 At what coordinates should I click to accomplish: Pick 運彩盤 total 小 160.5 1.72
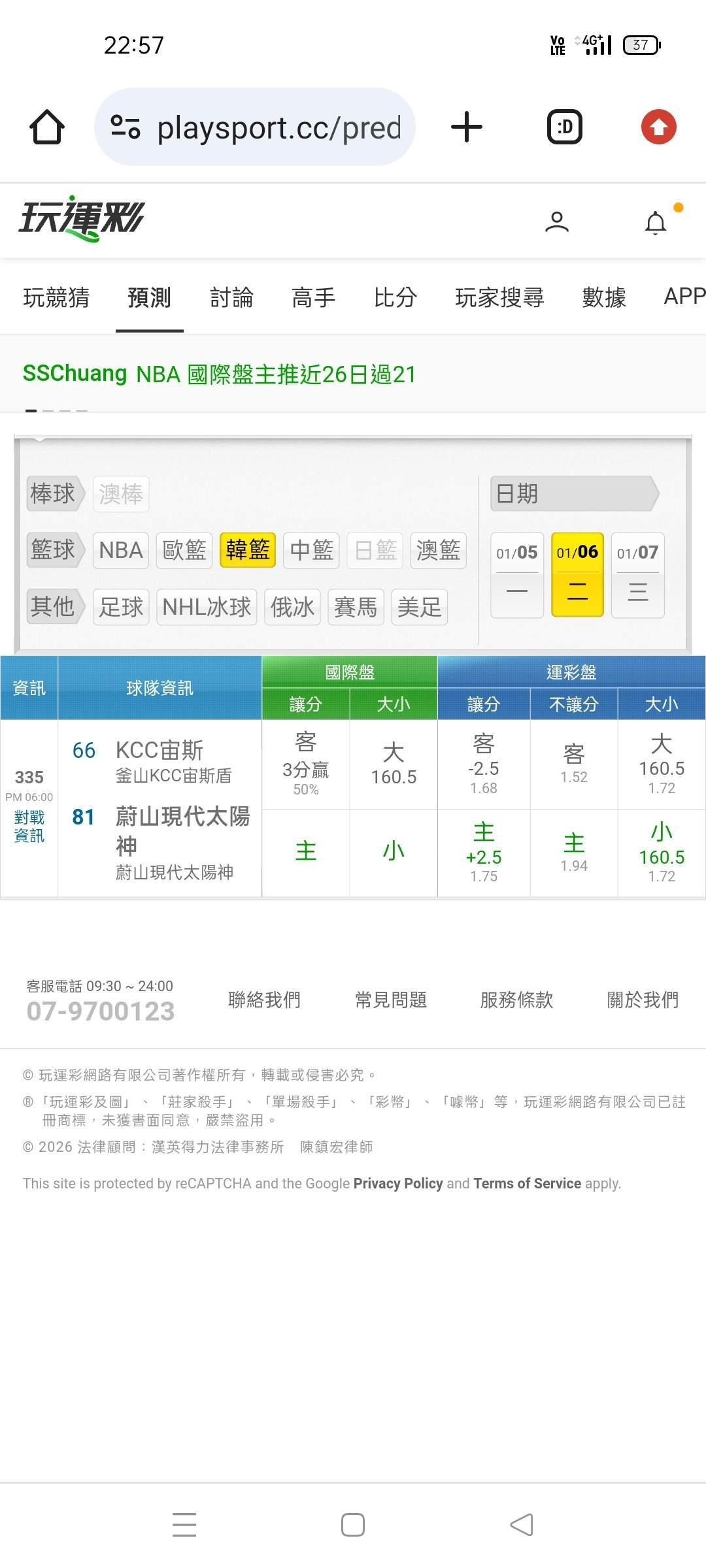point(662,852)
